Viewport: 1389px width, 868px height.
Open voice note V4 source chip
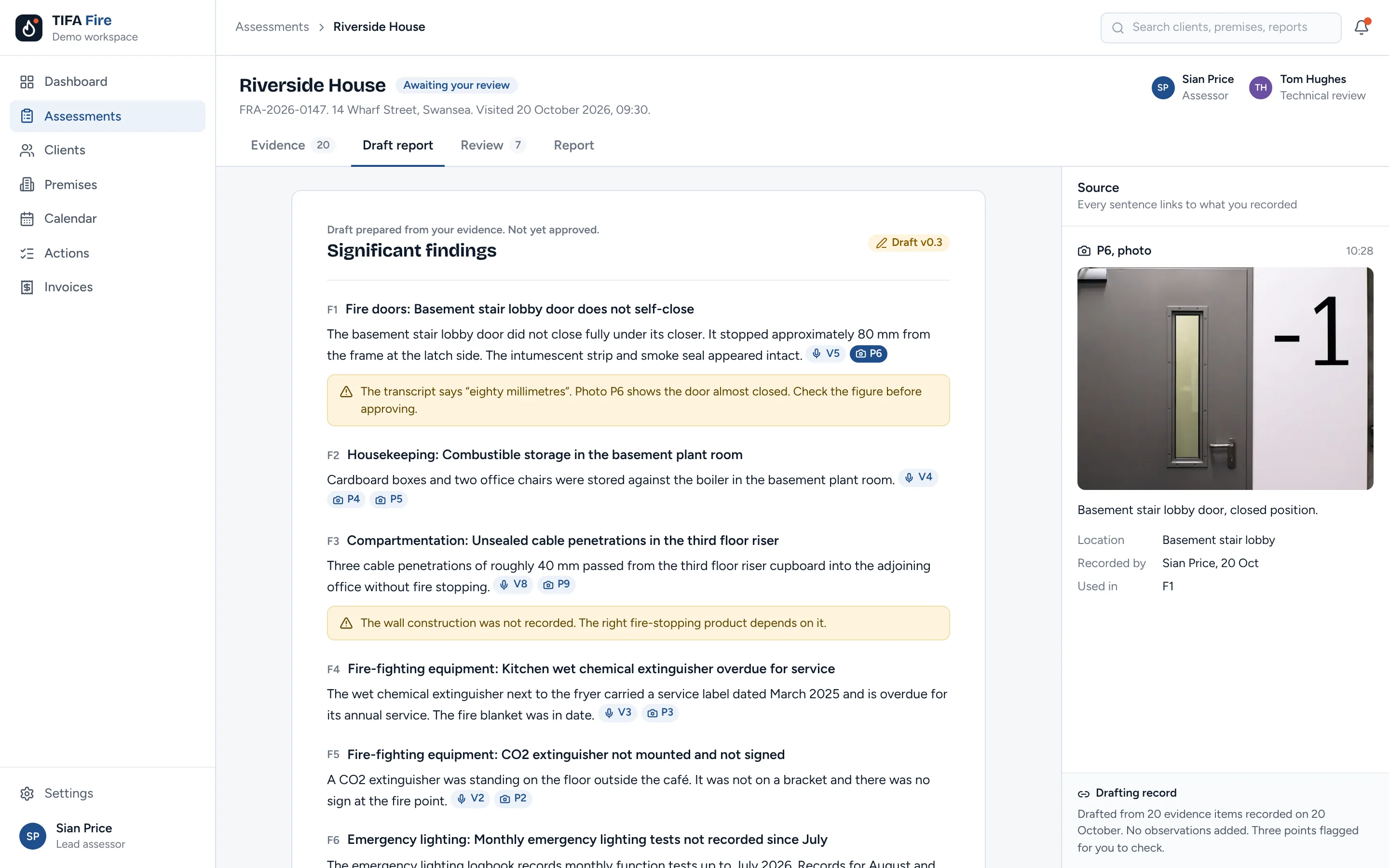918,477
